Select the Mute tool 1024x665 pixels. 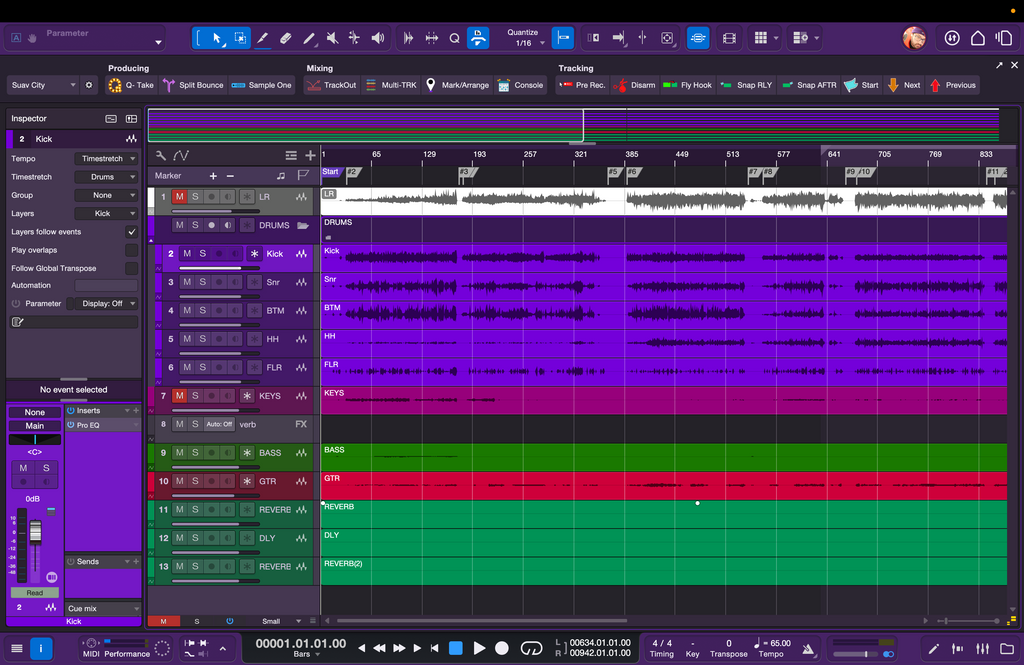coord(333,37)
